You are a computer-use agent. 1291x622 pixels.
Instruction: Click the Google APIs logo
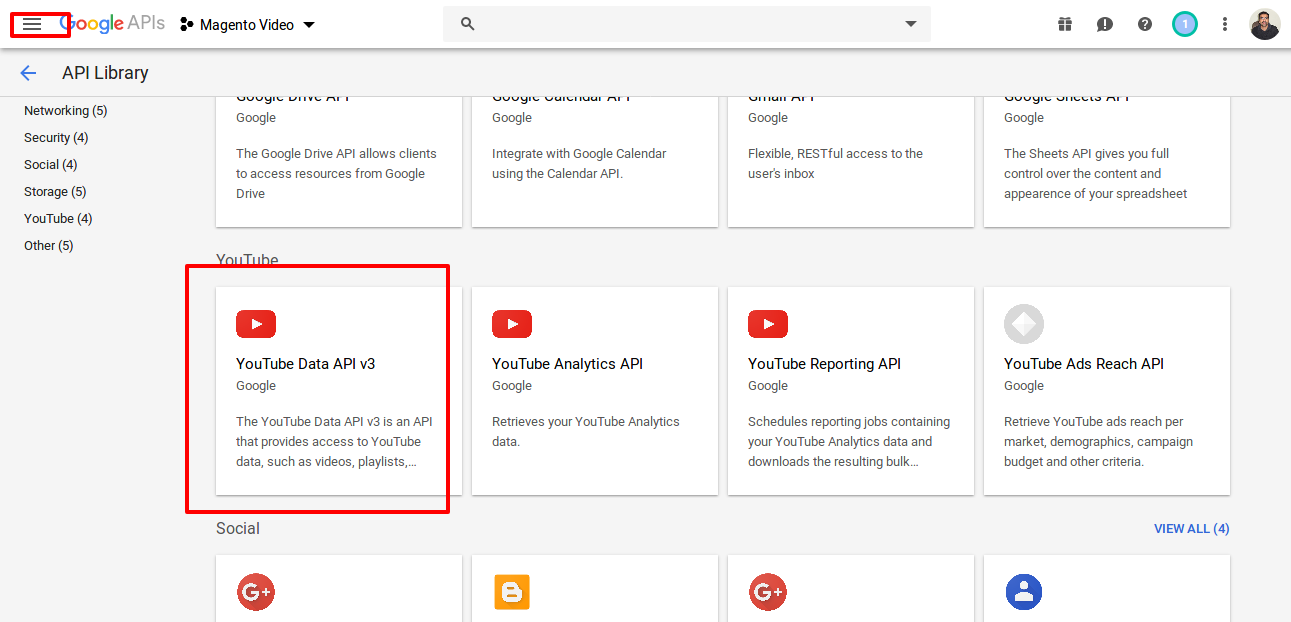point(113,24)
